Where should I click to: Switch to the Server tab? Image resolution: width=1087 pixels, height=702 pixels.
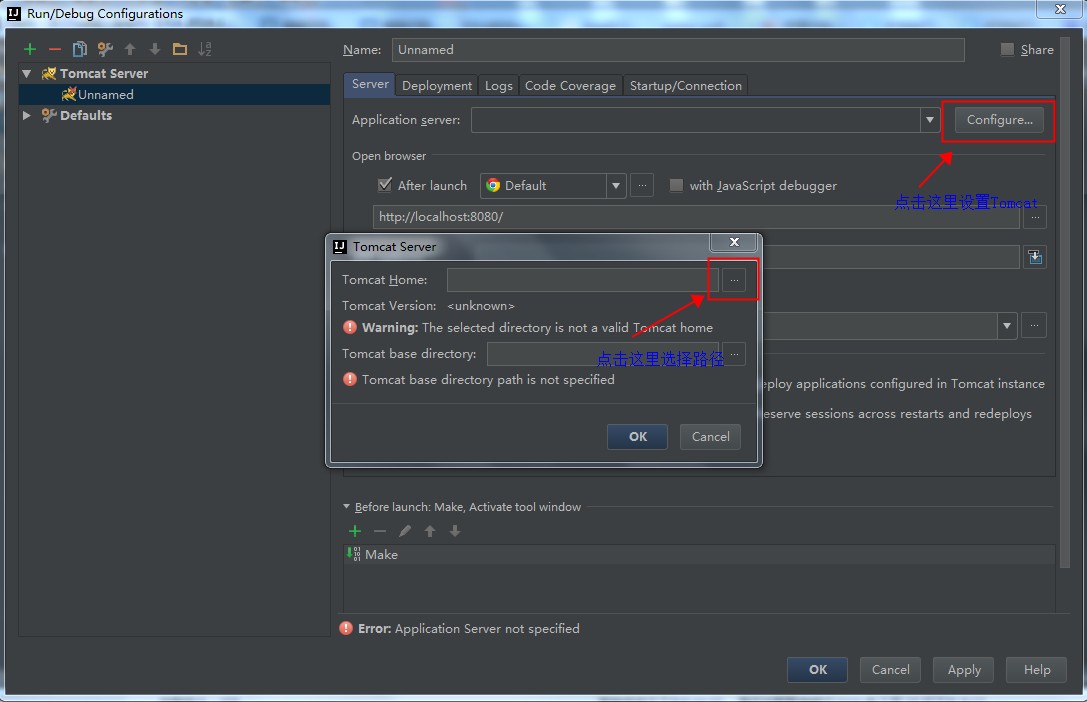pos(370,84)
